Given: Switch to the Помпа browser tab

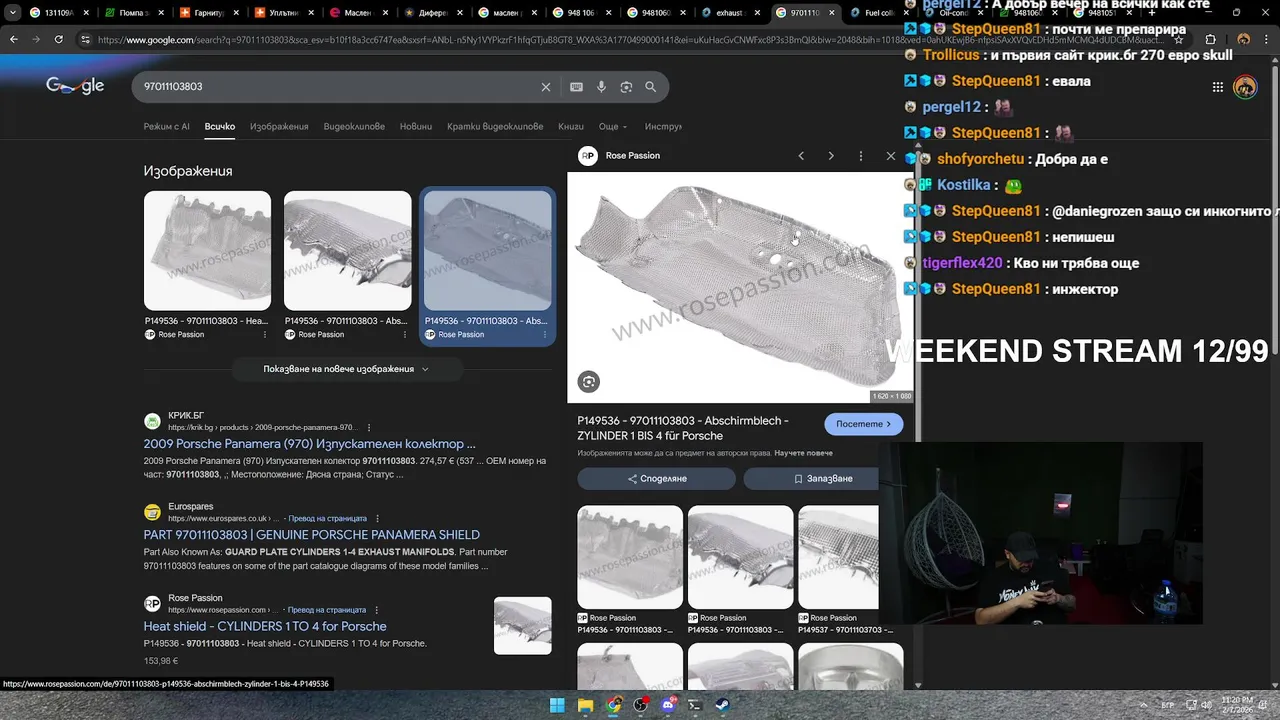Looking at the screenshot, I should (134, 13).
